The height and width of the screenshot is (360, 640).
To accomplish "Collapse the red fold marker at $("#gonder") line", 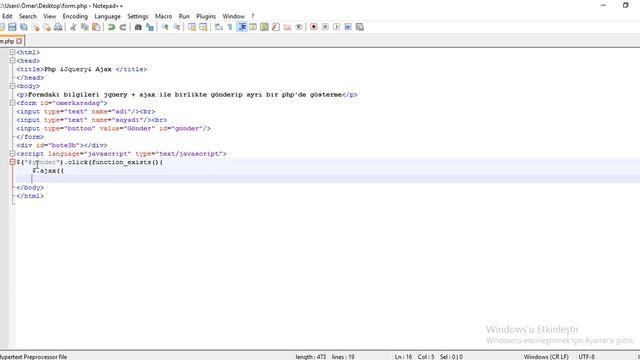I will click(x=12, y=162).
